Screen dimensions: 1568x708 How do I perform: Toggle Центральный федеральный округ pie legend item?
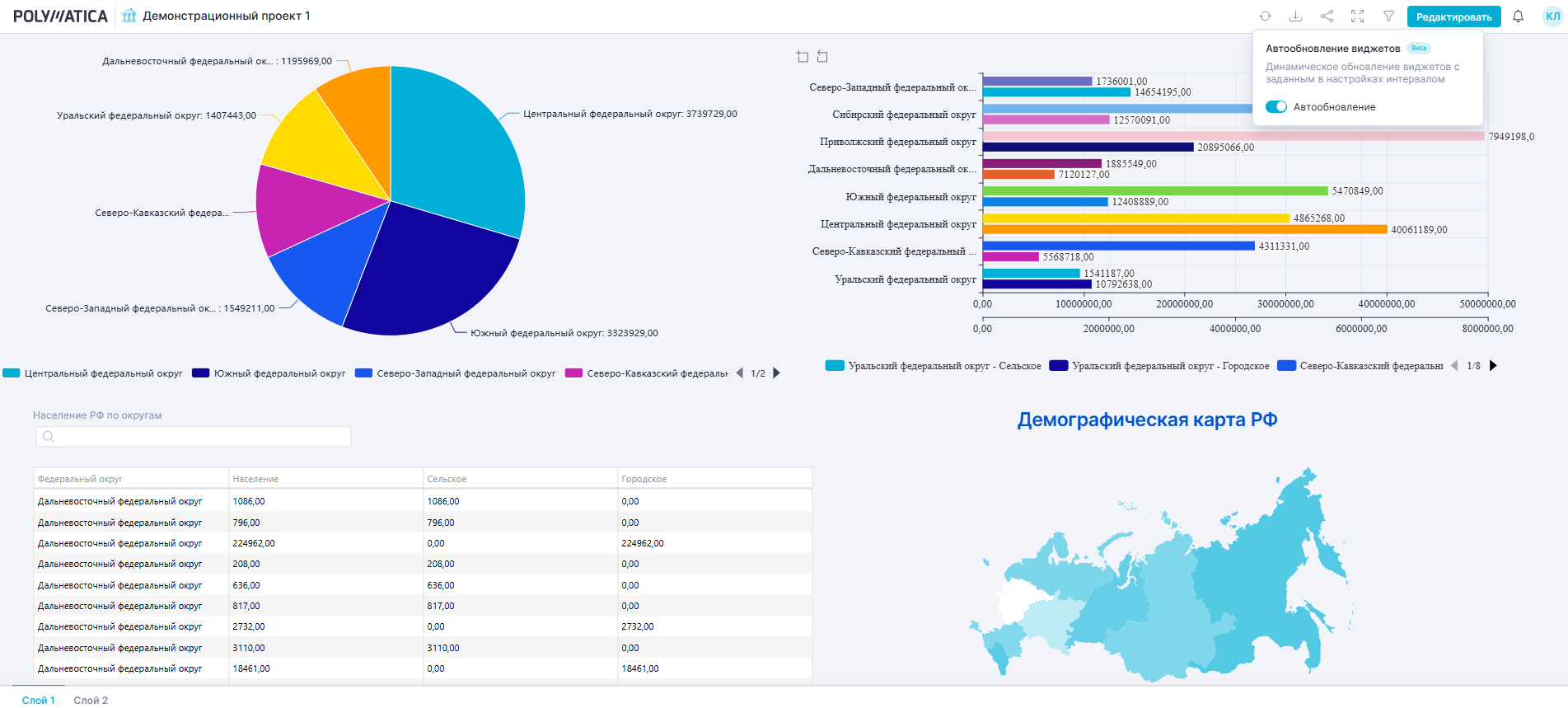(x=93, y=373)
